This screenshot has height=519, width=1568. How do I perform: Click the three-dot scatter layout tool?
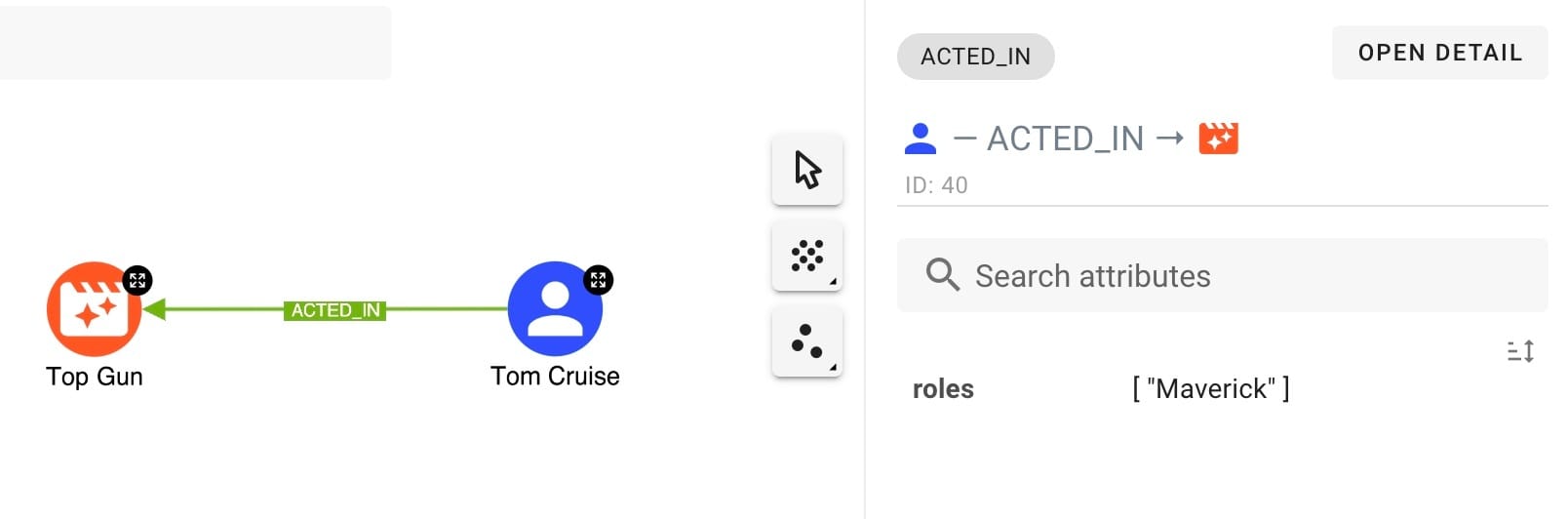click(x=807, y=341)
